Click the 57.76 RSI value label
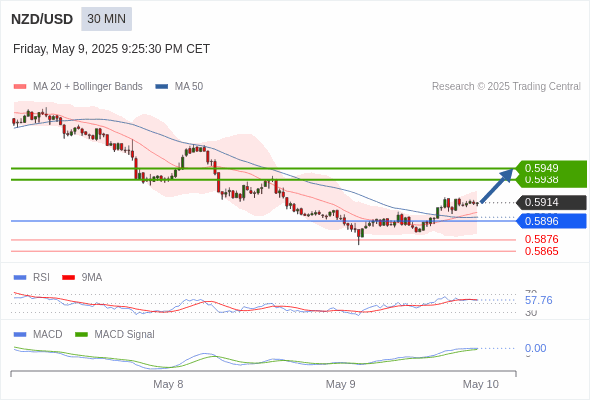Viewport: 590px width, 400px height. click(538, 300)
